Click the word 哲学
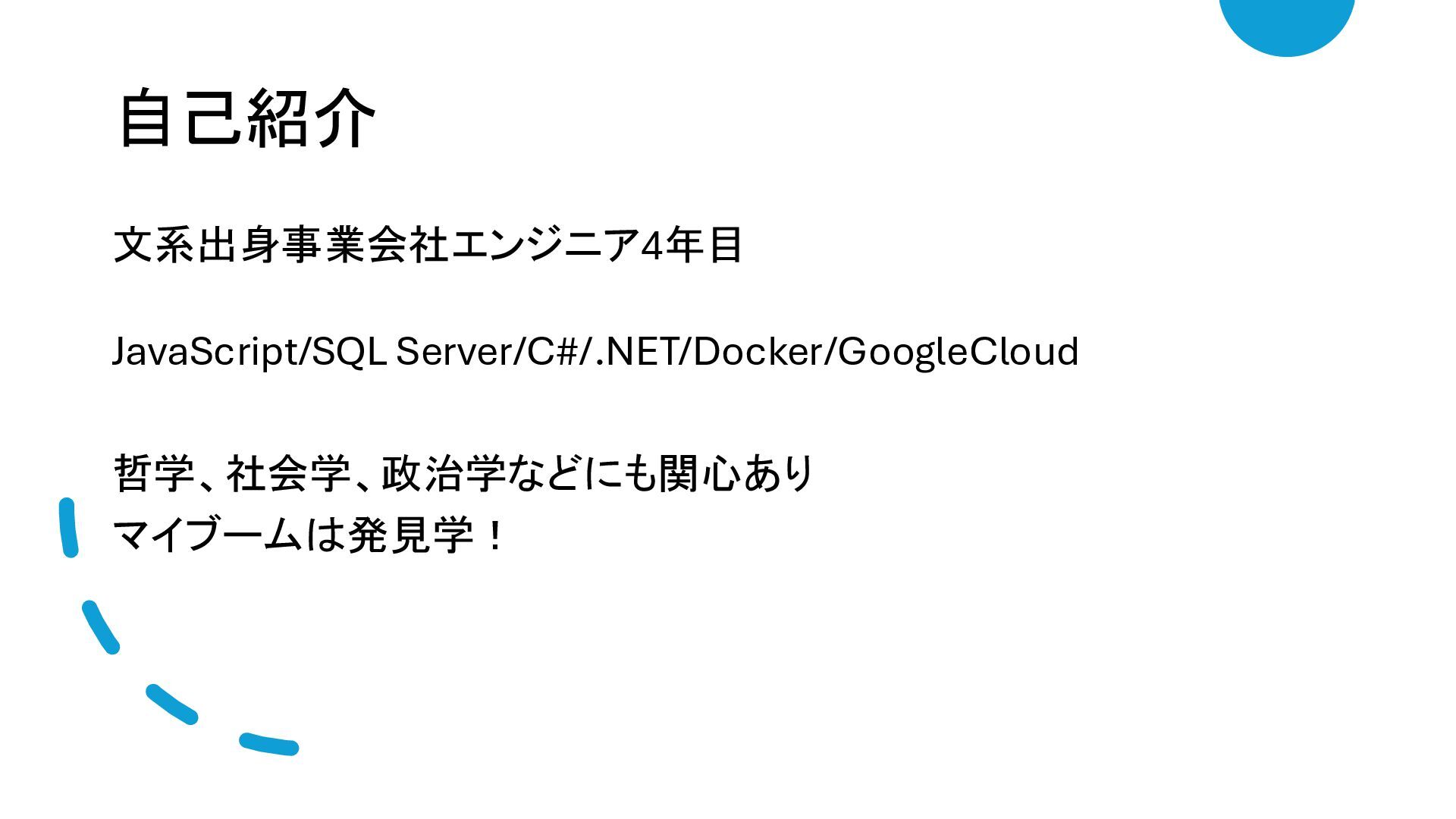Viewport: 1456px width, 819px height. point(155,473)
